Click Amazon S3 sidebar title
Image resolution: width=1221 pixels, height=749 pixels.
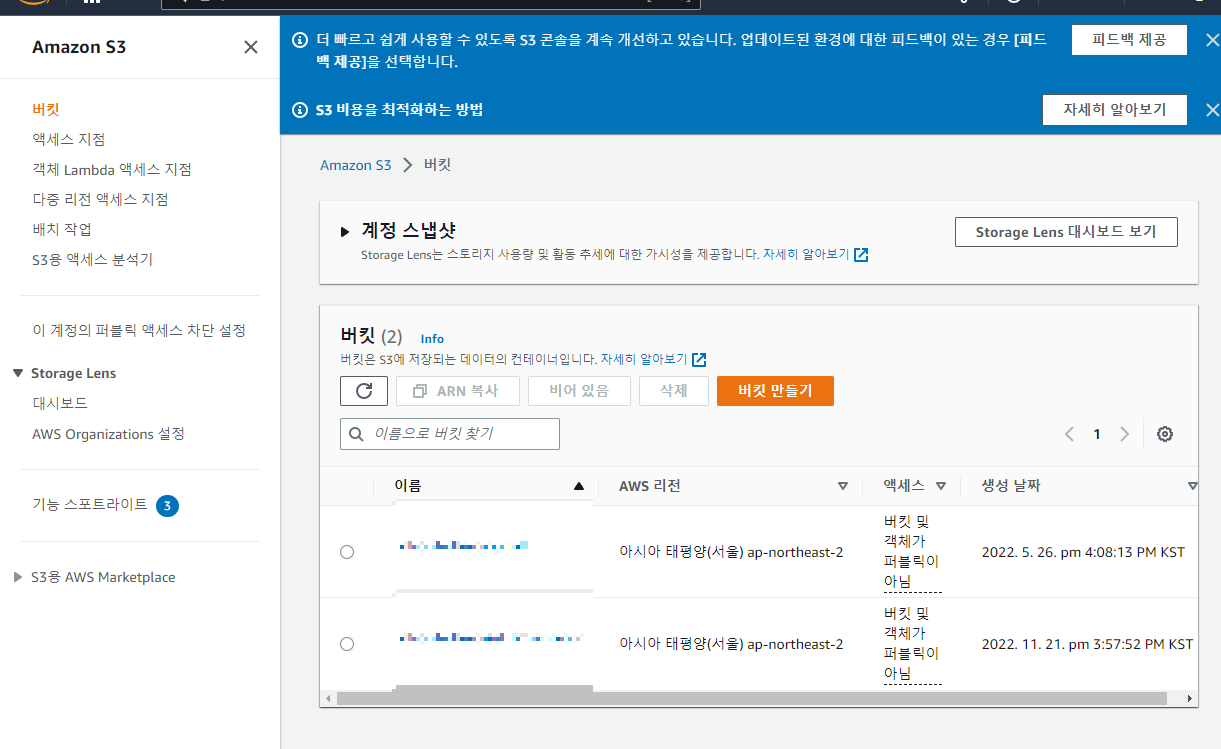(79, 47)
